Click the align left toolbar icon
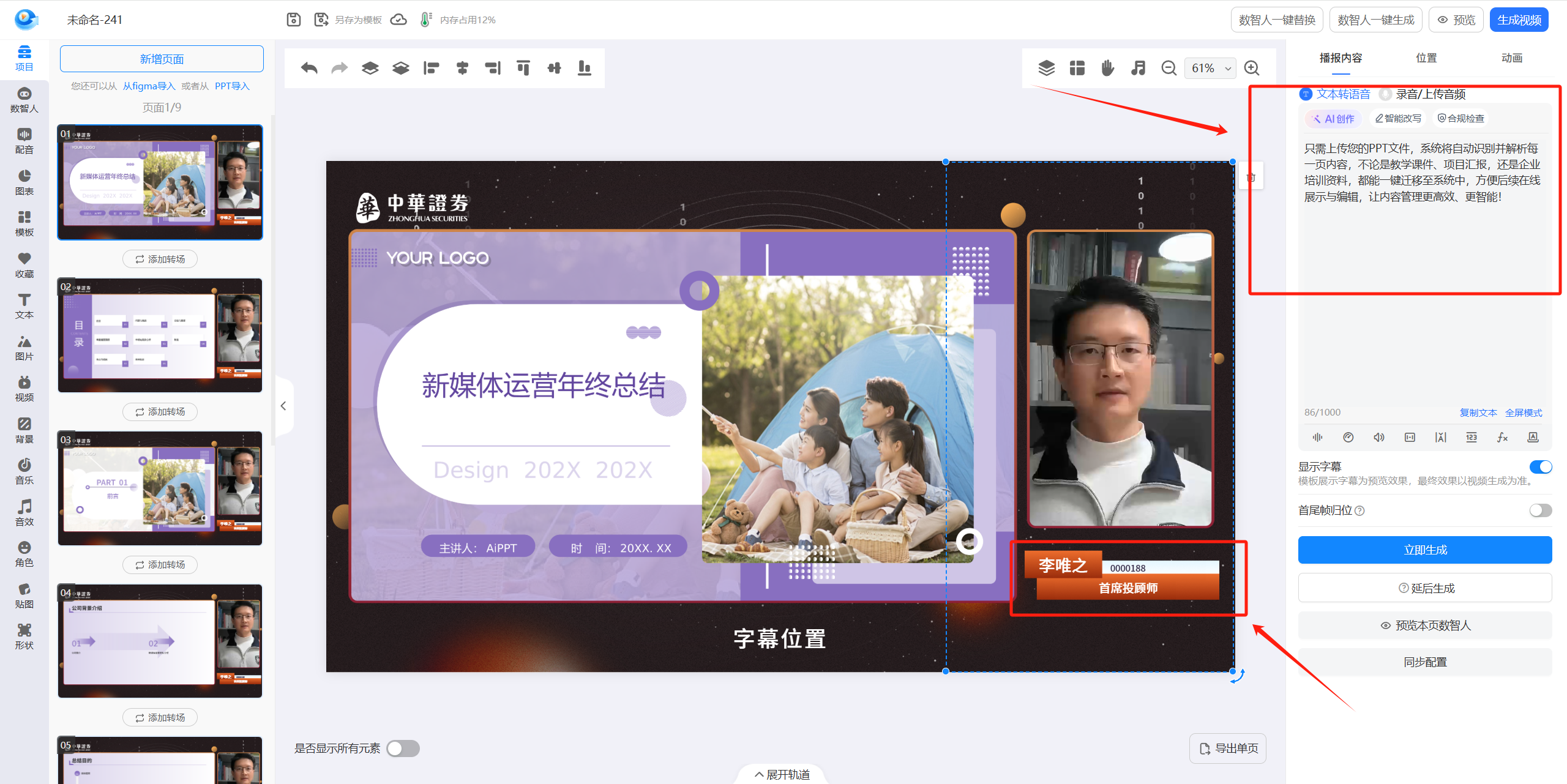The height and width of the screenshot is (784, 1567). [431, 68]
